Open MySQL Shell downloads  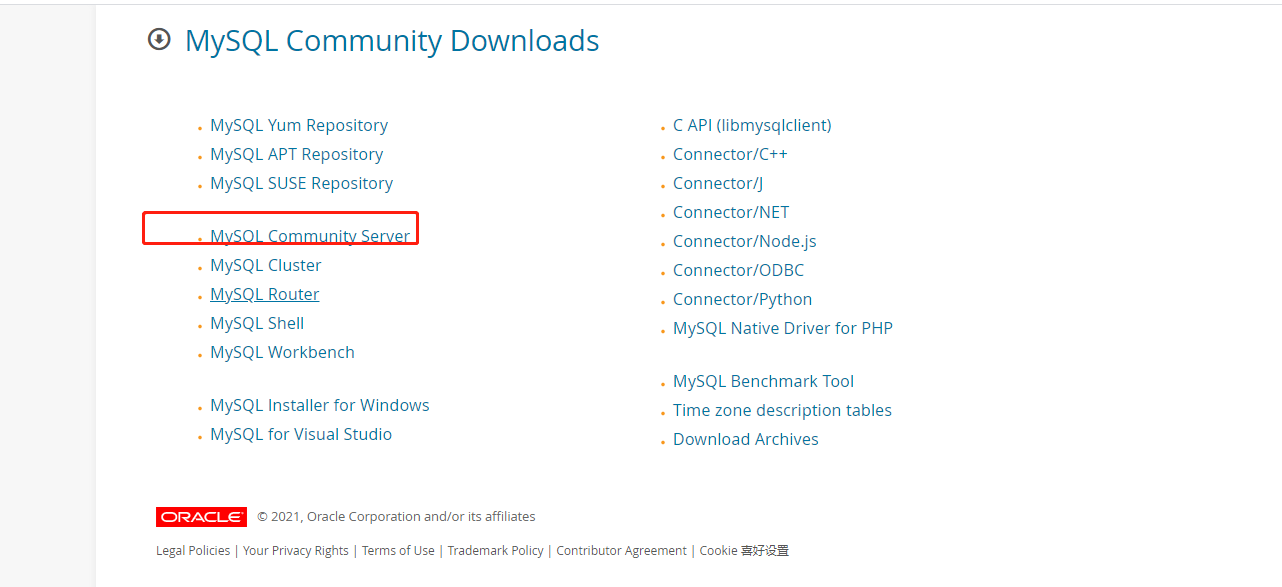[x=257, y=323]
